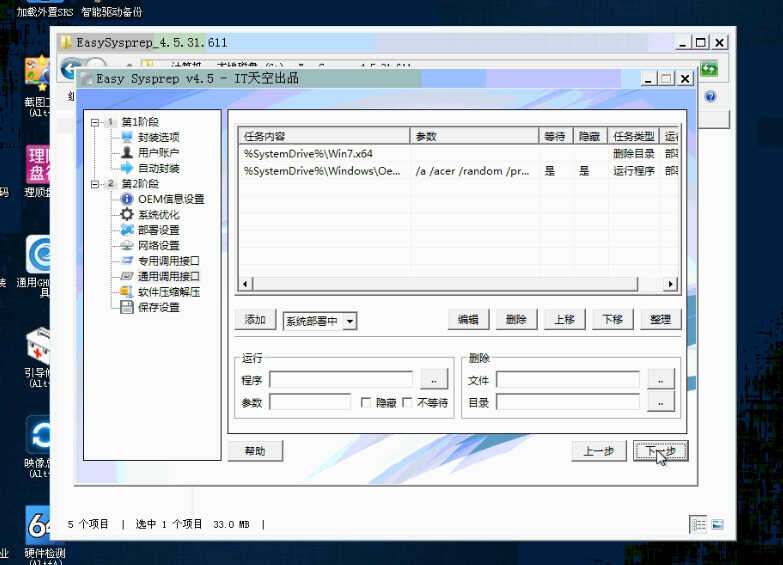The width and height of the screenshot is (783, 565).
Task: Select the 网络设置 network icon
Action: (127, 245)
